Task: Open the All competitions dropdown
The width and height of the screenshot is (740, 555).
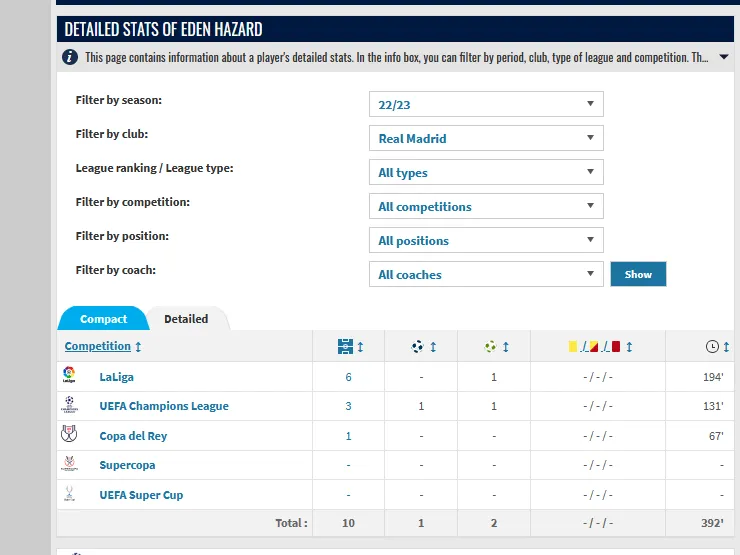Action: 486,206
